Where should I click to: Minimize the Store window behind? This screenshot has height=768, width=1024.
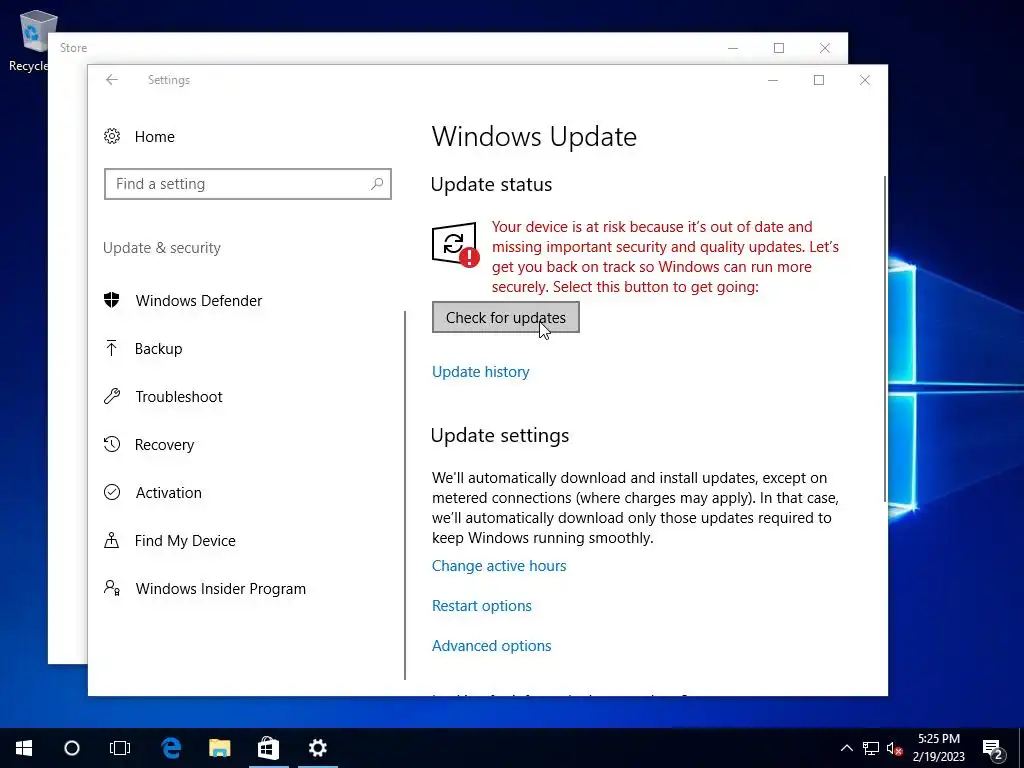[x=733, y=48]
